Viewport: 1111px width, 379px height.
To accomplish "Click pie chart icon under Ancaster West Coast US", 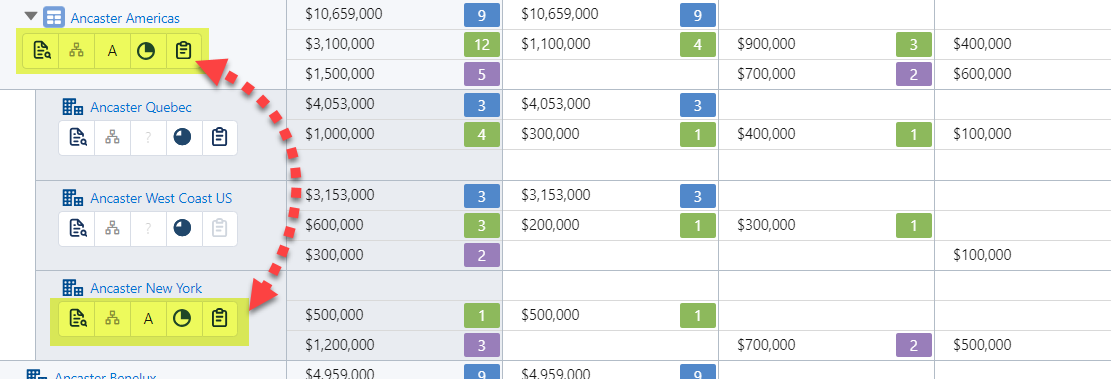I will [183, 229].
